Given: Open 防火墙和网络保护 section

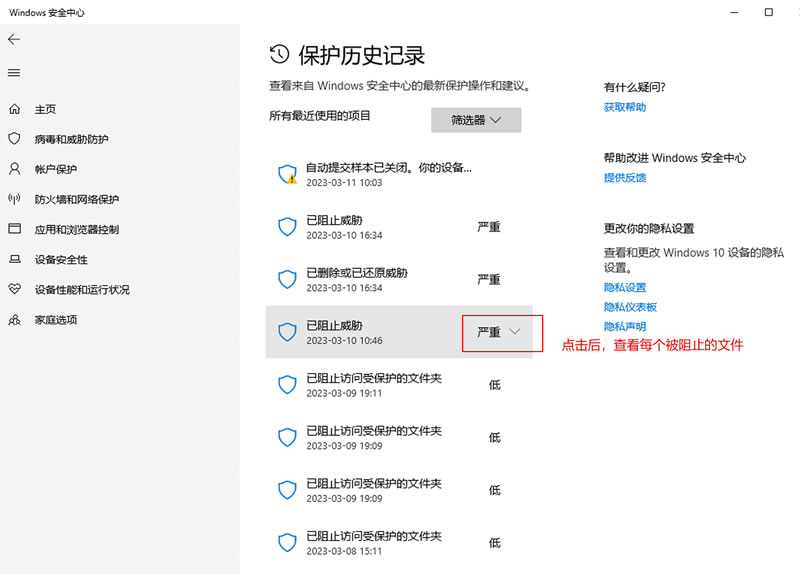Looking at the screenshot, I should [x=77, y=199].
